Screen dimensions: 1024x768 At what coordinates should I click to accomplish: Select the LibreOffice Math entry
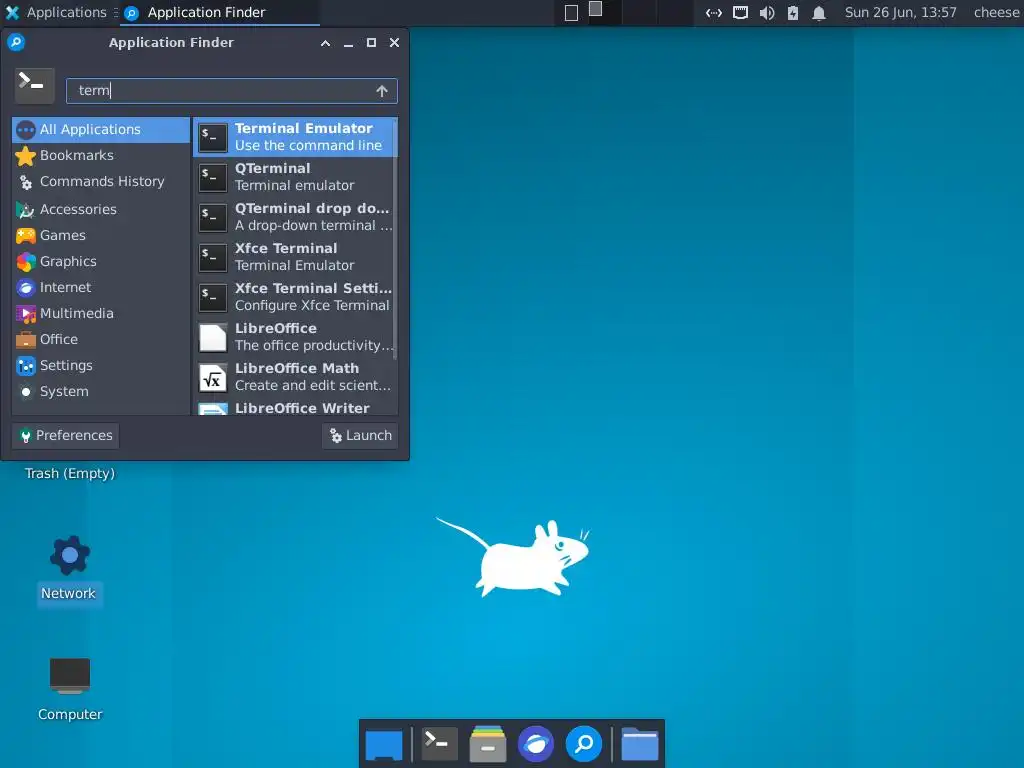click(295, 377)
